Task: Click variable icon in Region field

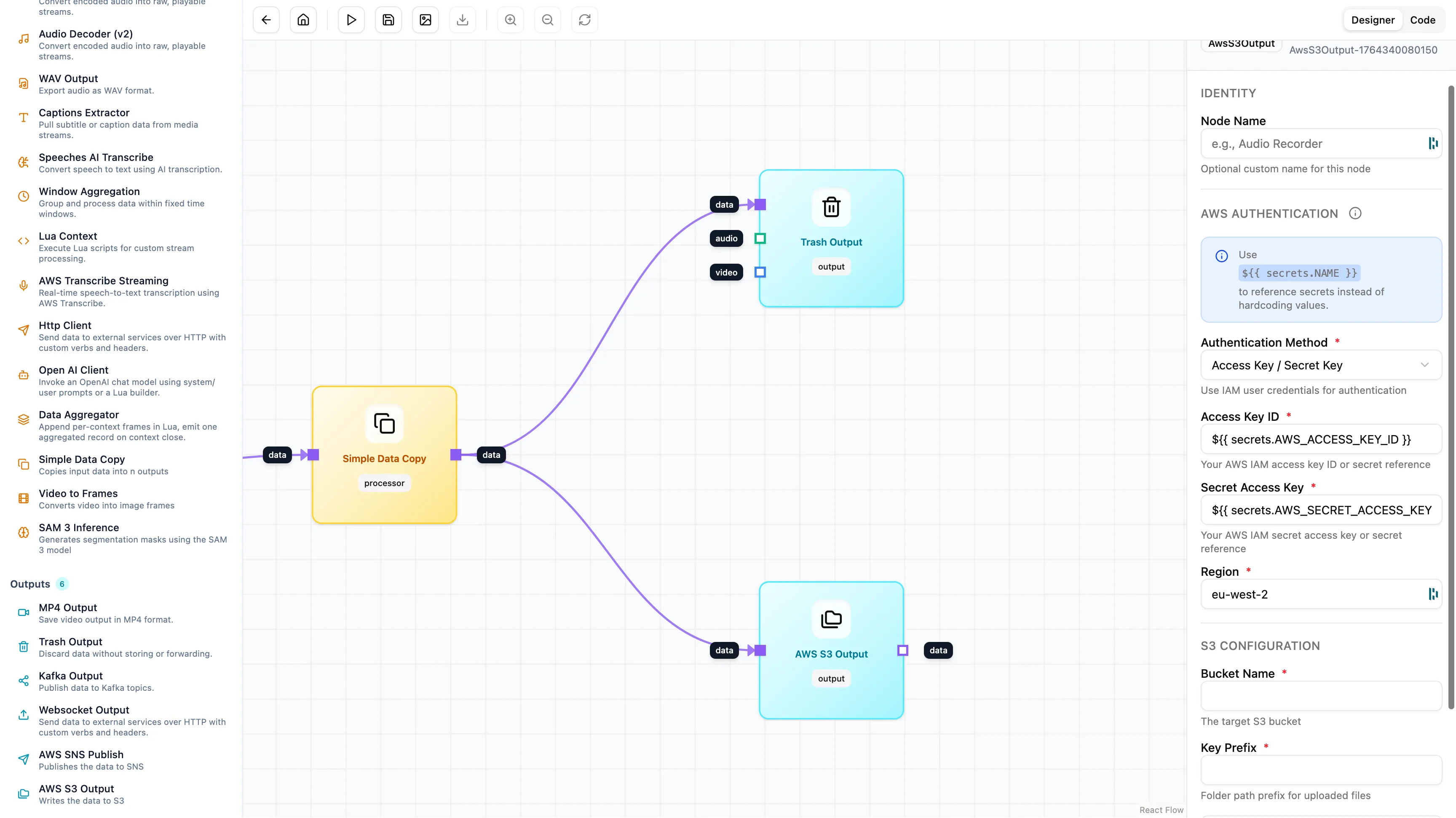Action: [x=1433, y=594]
